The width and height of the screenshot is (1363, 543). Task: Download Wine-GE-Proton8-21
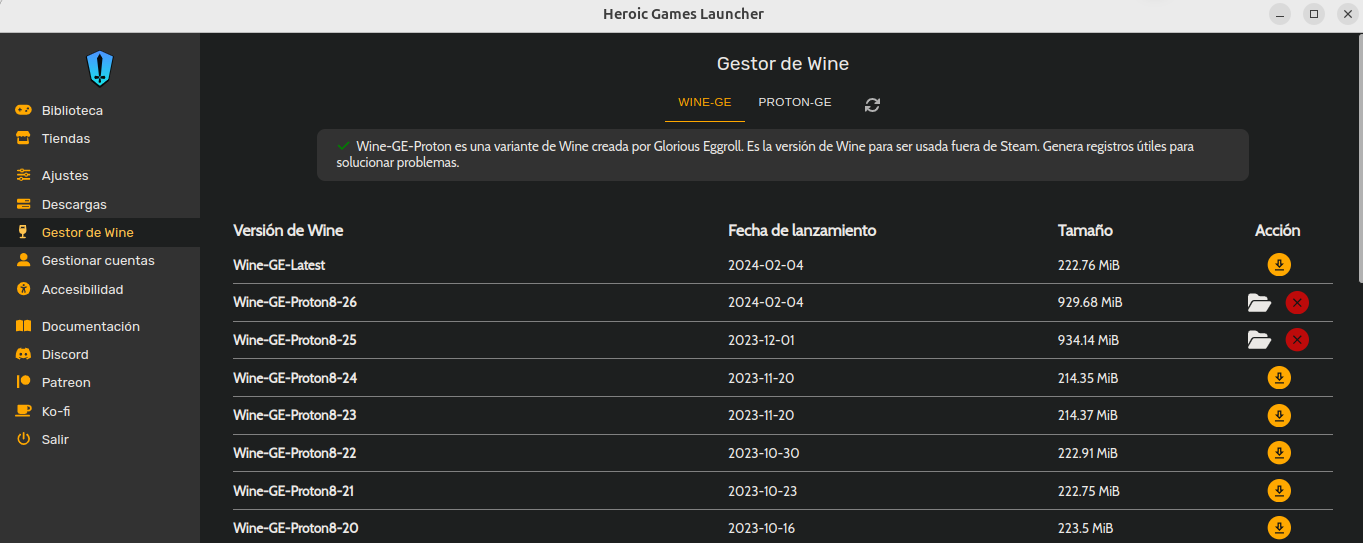pyautogui.click(x=1279, y=491)
